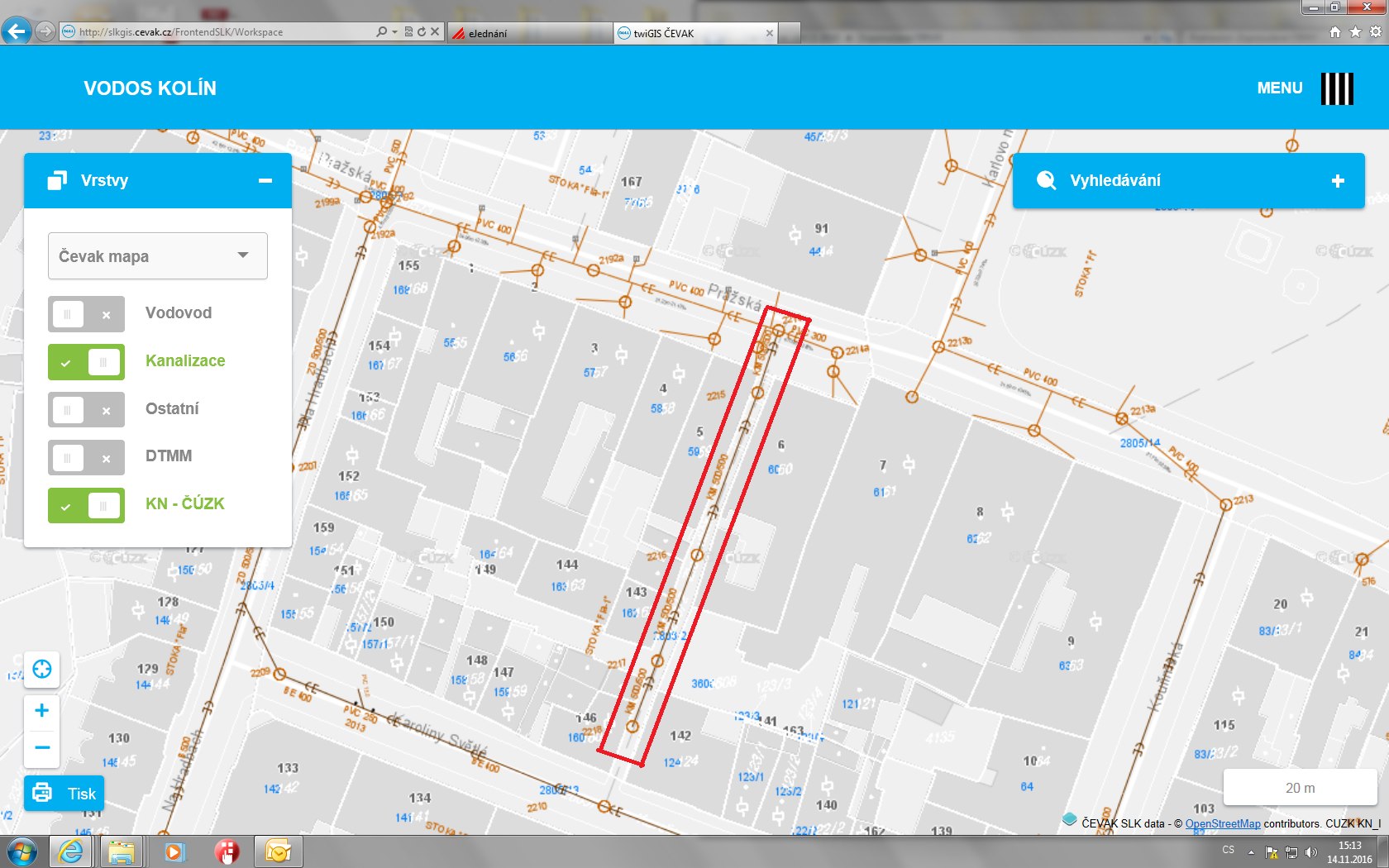Open the striped menu icon beside MENU
Viewport: 1389px width, 868px height.
coord(1336,88)
